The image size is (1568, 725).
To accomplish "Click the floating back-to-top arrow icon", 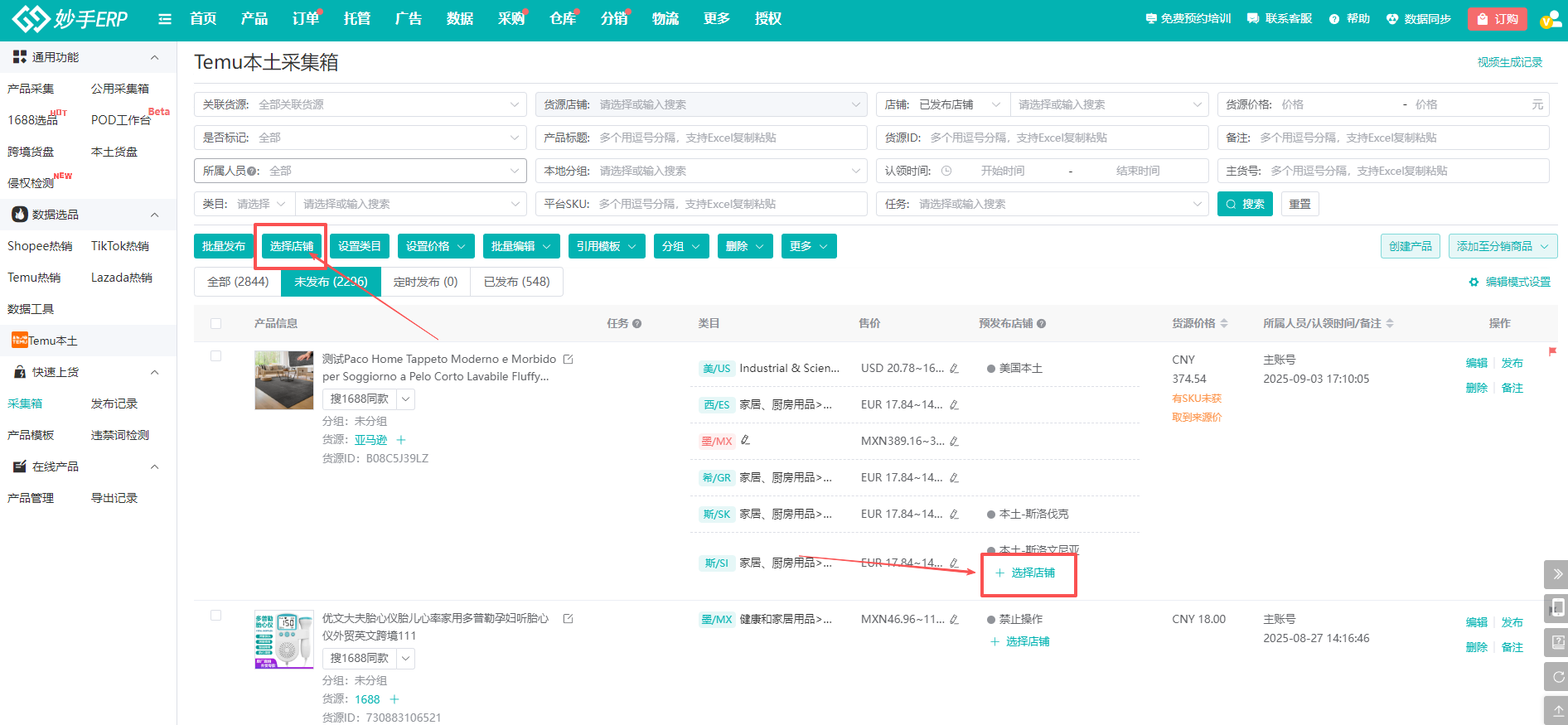I will [1557, 710].
